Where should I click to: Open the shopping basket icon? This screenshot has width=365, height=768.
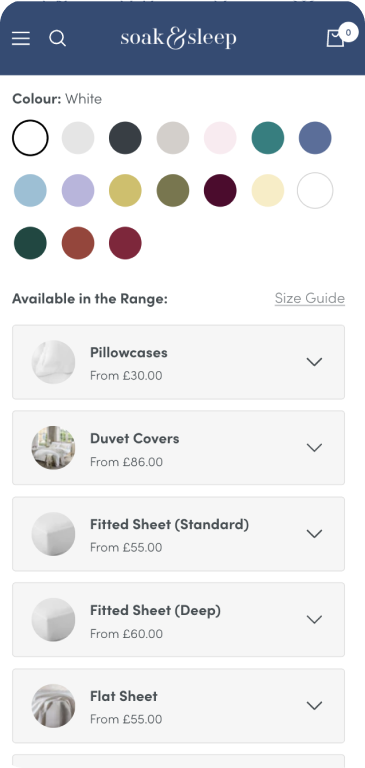pos(336,38)
